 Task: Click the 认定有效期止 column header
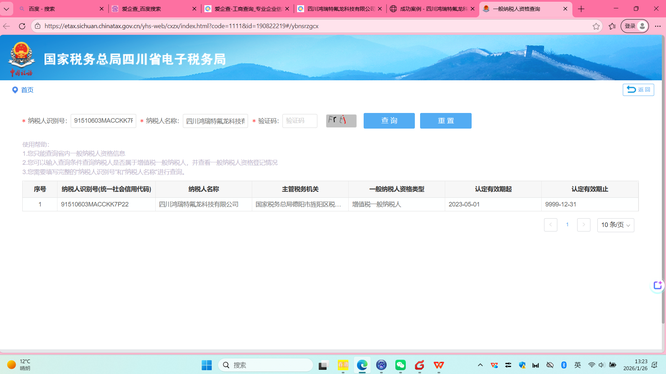590,189
